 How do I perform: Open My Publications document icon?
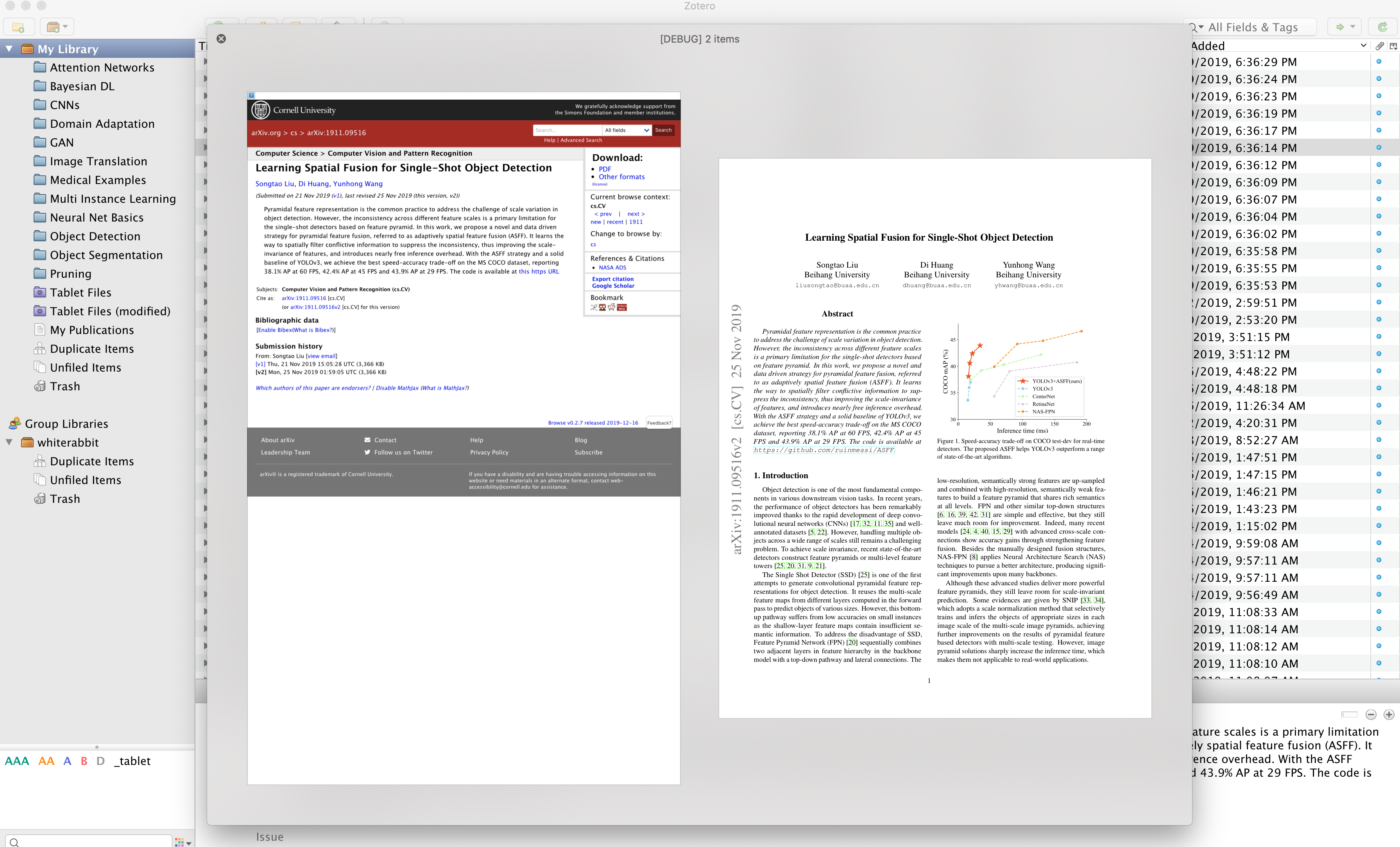(x=40, y=329)
